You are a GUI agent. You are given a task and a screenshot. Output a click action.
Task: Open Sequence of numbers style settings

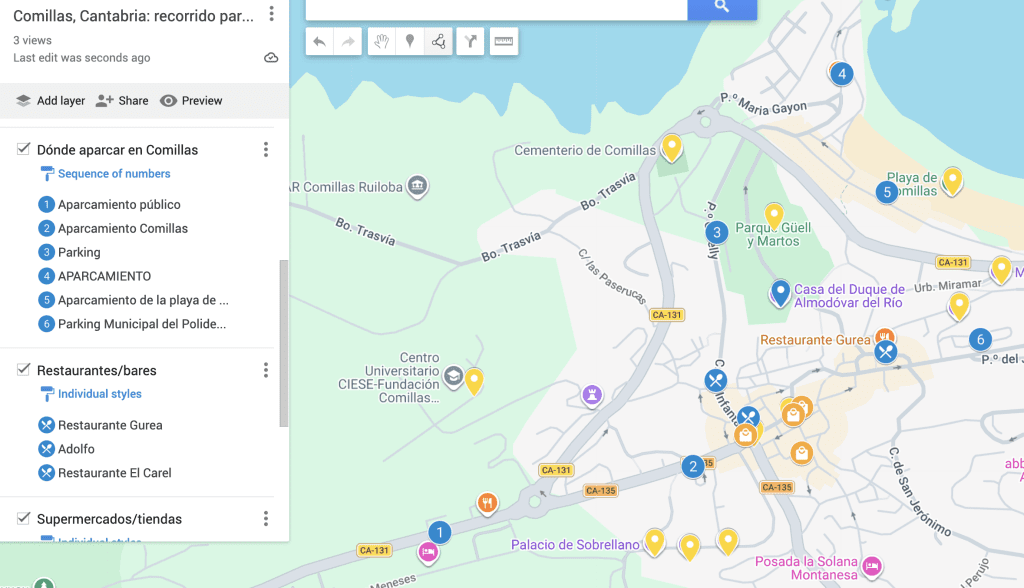[x=114, y=174]
